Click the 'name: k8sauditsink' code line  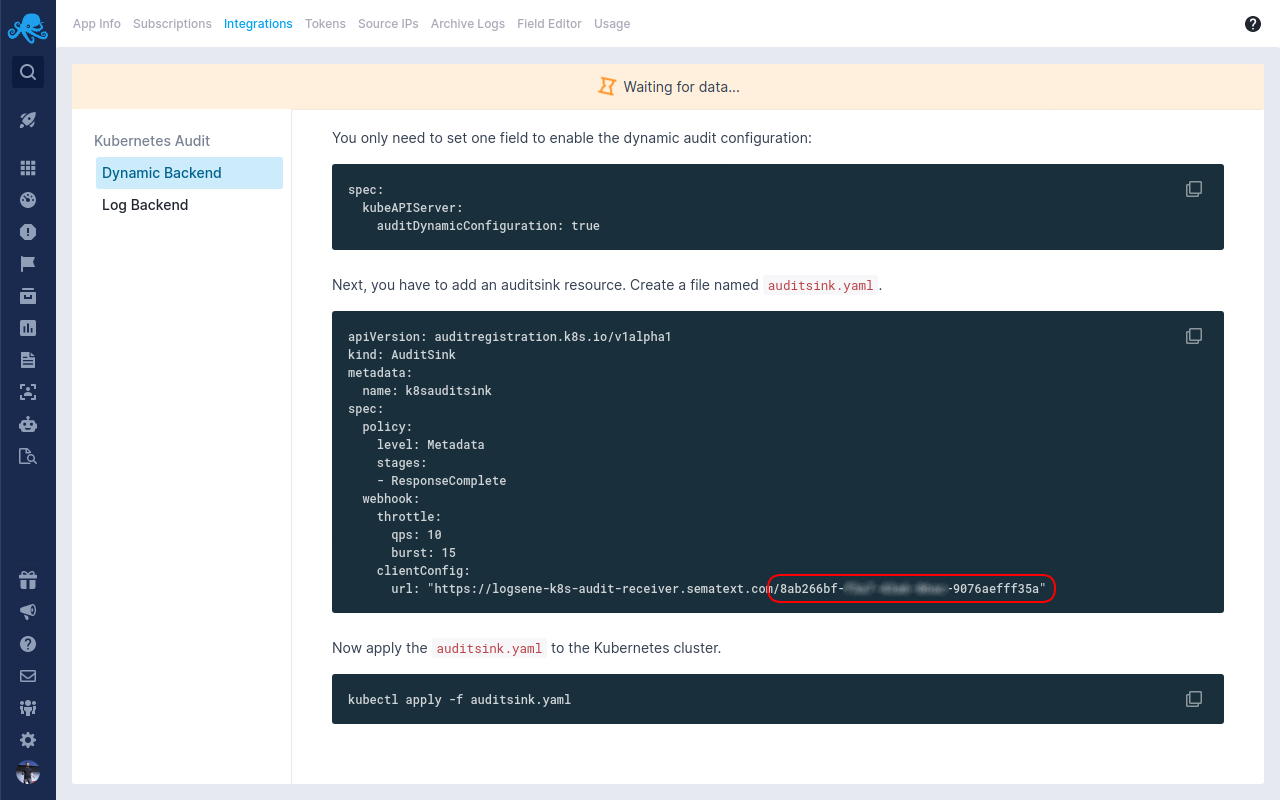click(x=427, y=391)
